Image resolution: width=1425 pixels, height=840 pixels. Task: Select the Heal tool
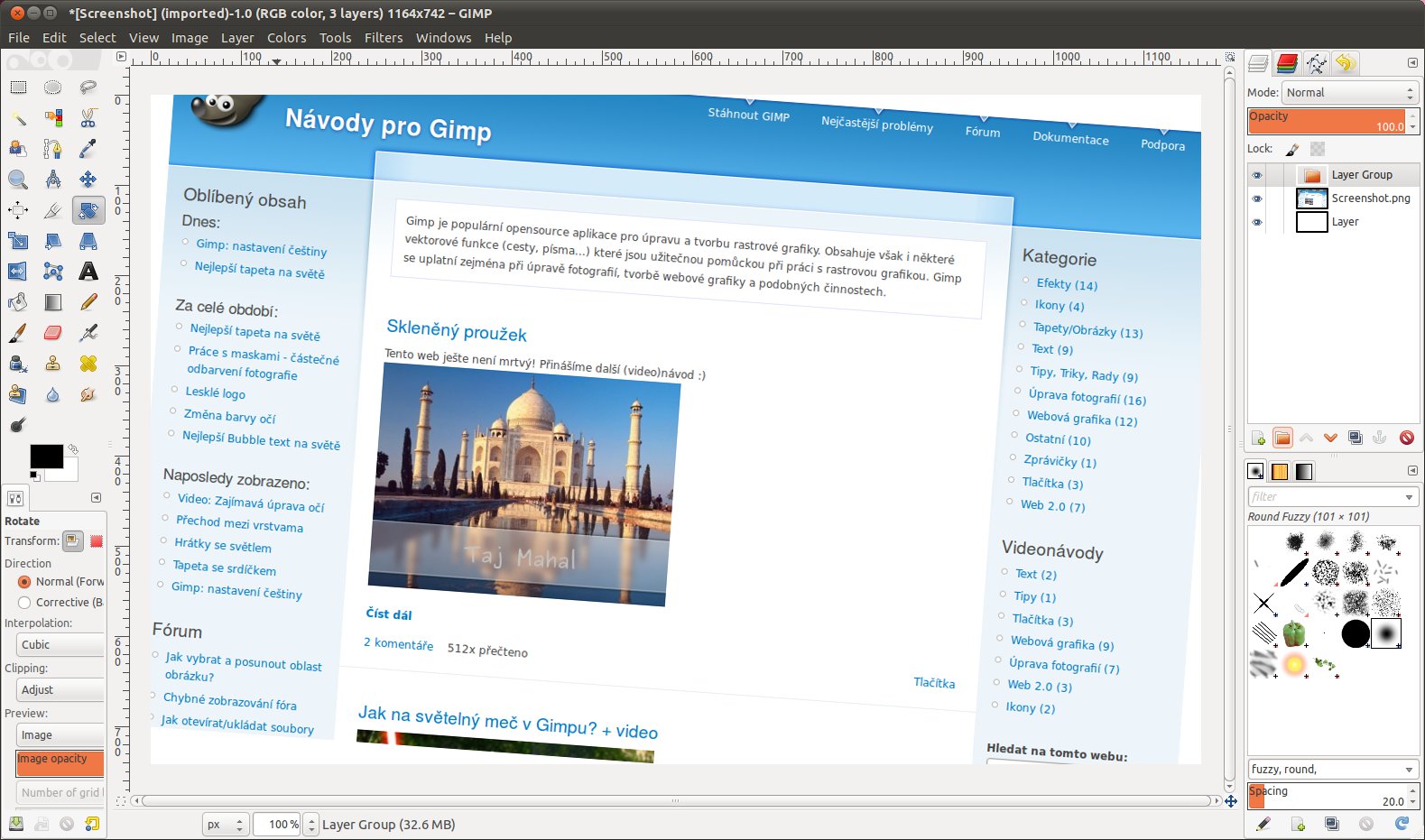tap(88, 364)
